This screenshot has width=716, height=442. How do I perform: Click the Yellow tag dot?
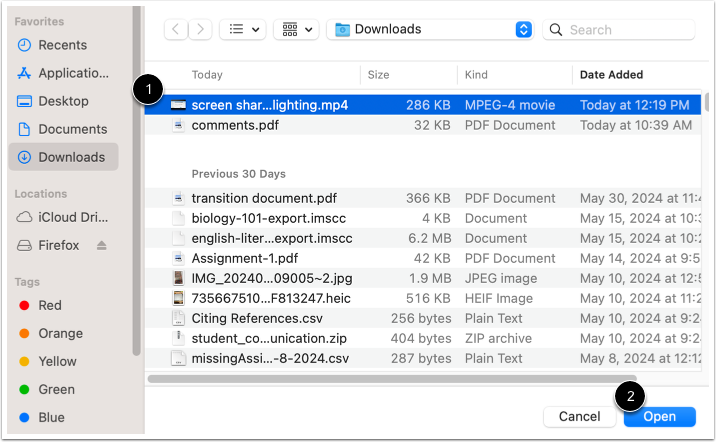(24, 362)
